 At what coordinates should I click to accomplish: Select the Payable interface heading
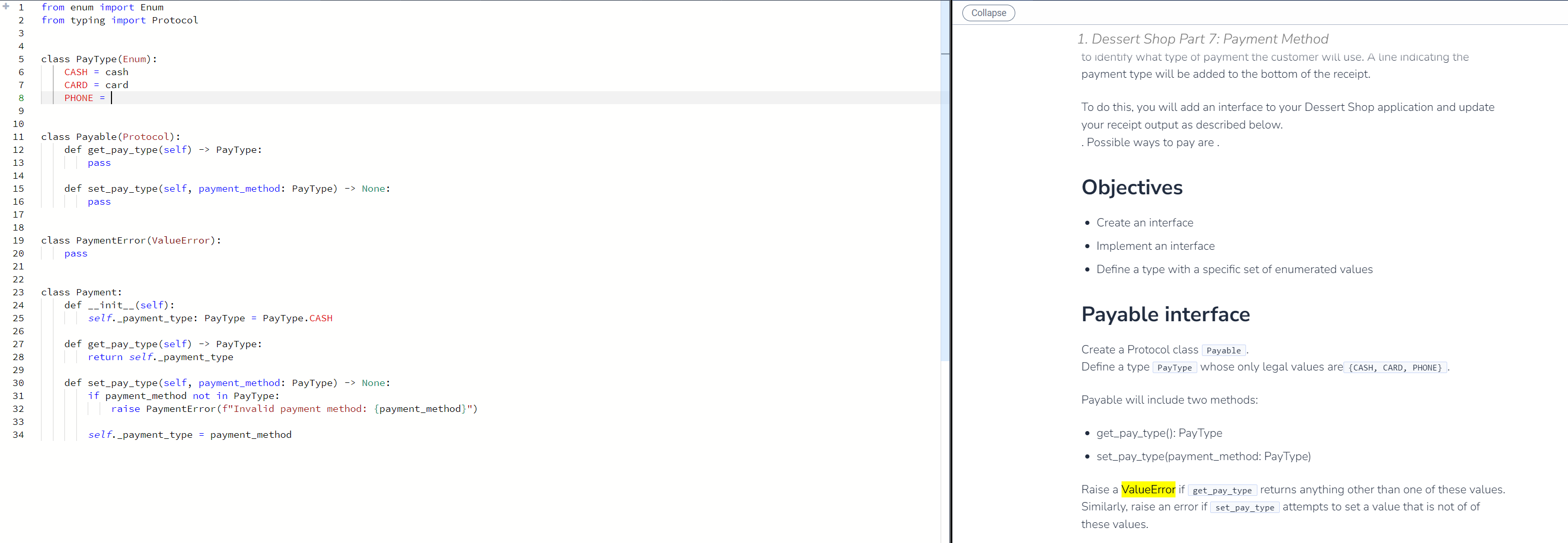coord(1165,315)
